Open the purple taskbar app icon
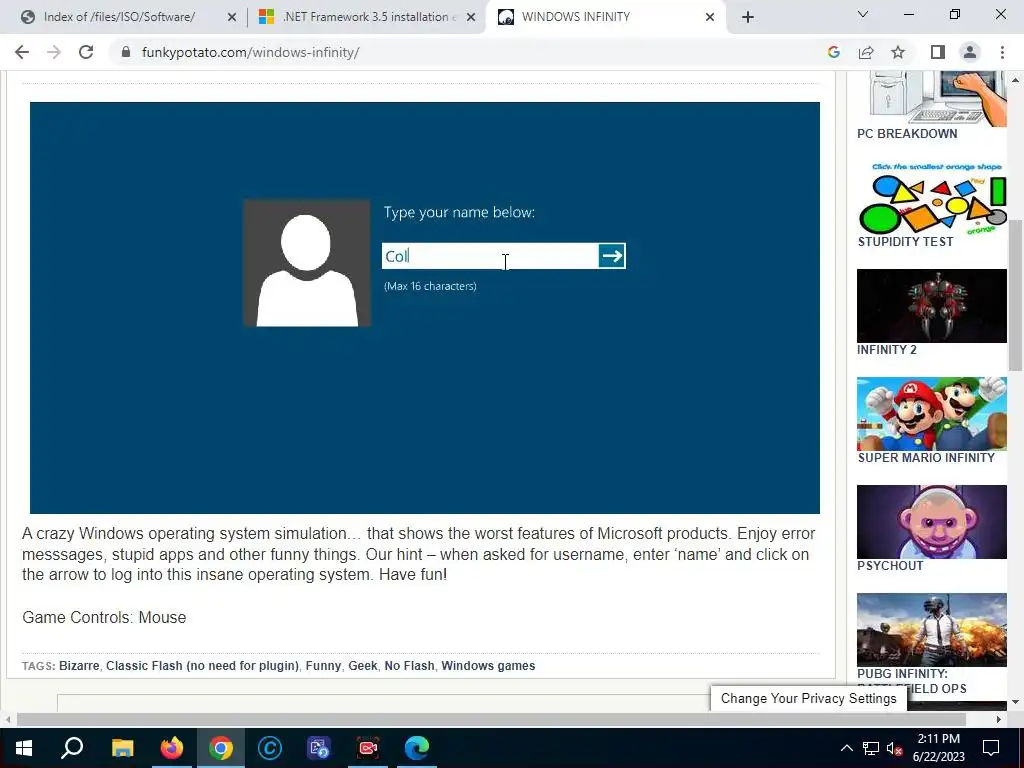The width and height of the screenshot is (1024, 768). pos(319,748)
